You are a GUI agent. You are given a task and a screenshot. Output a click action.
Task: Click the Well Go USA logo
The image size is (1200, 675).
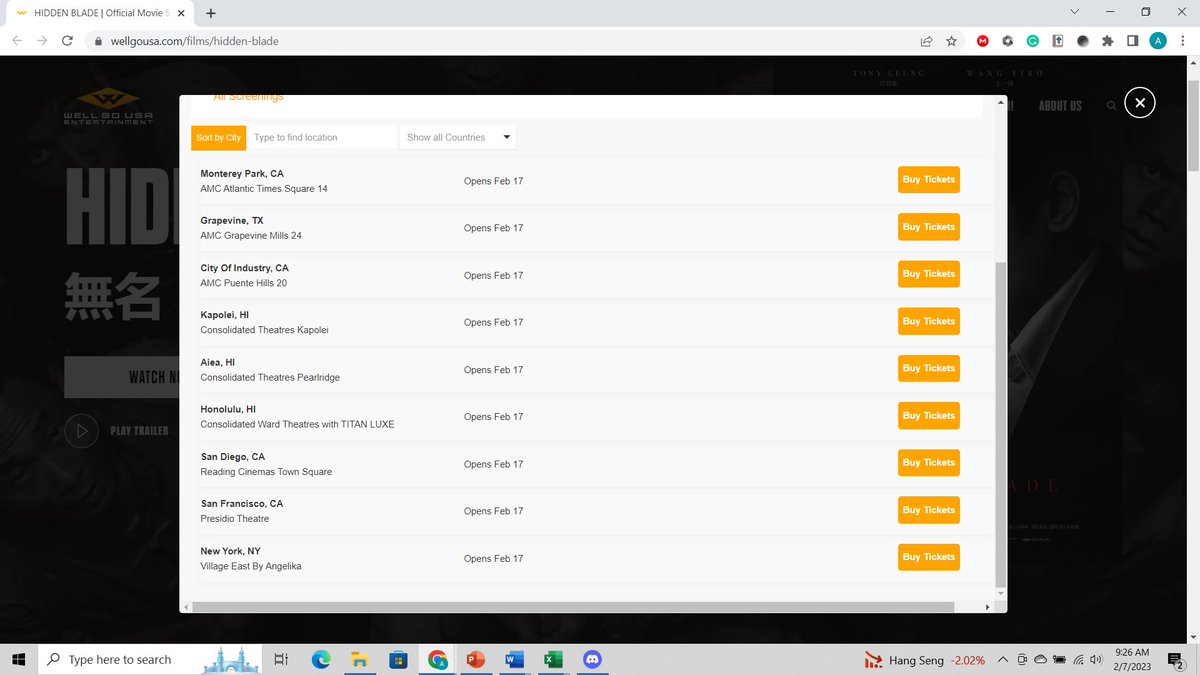(x=108, y=106)
